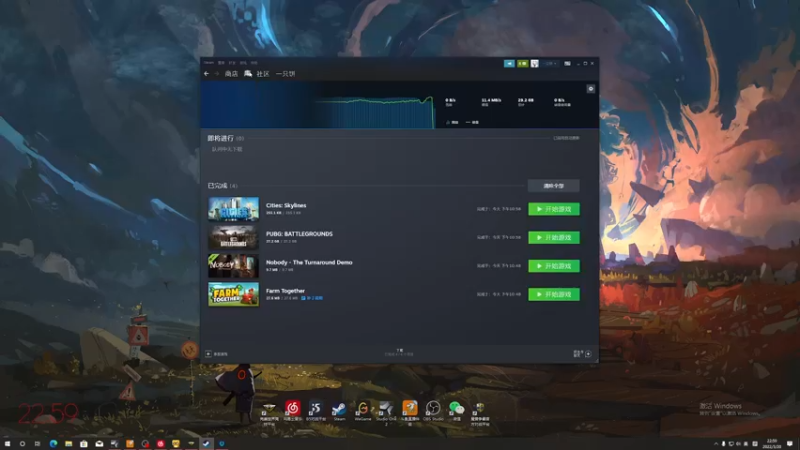800x450 pixels.
Task: Open the PUBG: BATTLEGROUNDS thumbnail
Action: coord(233,237)
